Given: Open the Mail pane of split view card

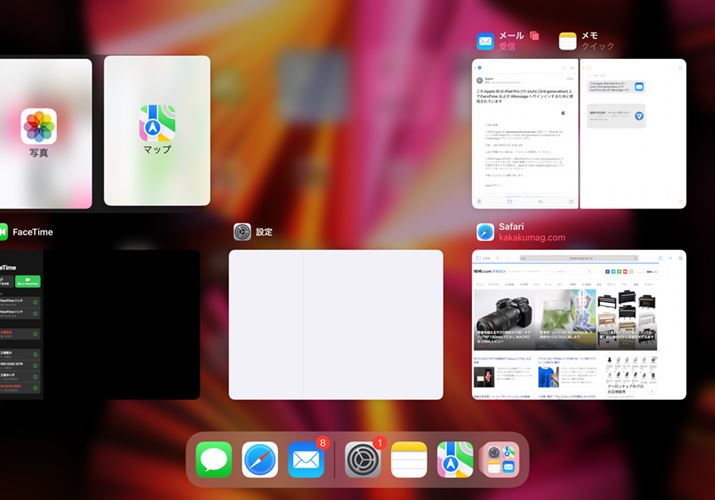Looking at the screenshot, I should (524, 133).
